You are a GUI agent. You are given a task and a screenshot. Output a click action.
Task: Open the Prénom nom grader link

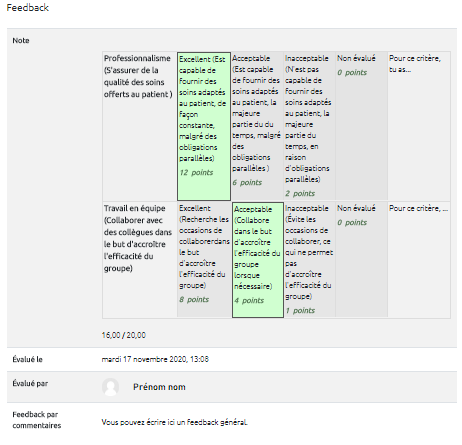(159, 387)
